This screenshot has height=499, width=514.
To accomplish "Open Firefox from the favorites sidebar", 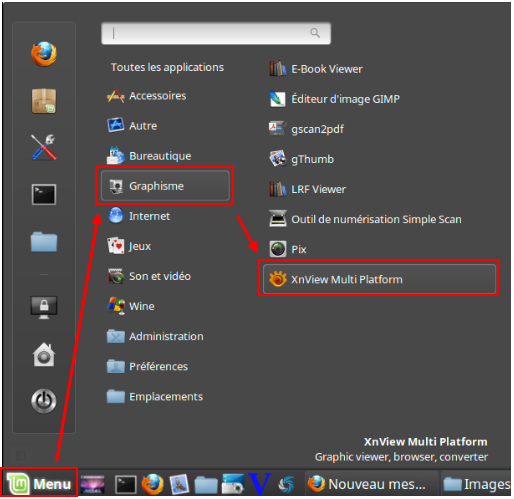I will (44, 54).
